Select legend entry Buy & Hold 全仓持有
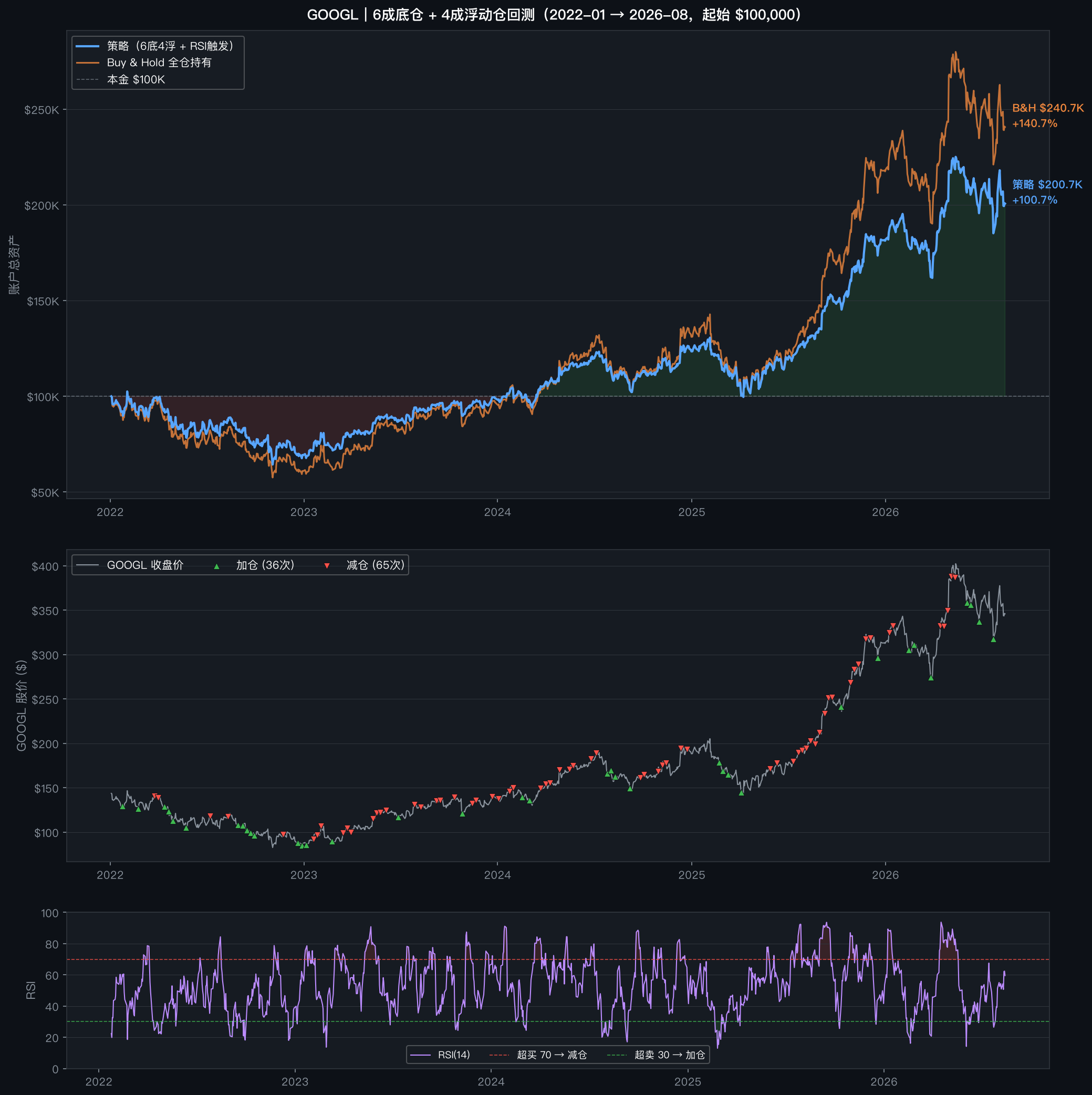1092x1095 pixels. pos(159,63)
